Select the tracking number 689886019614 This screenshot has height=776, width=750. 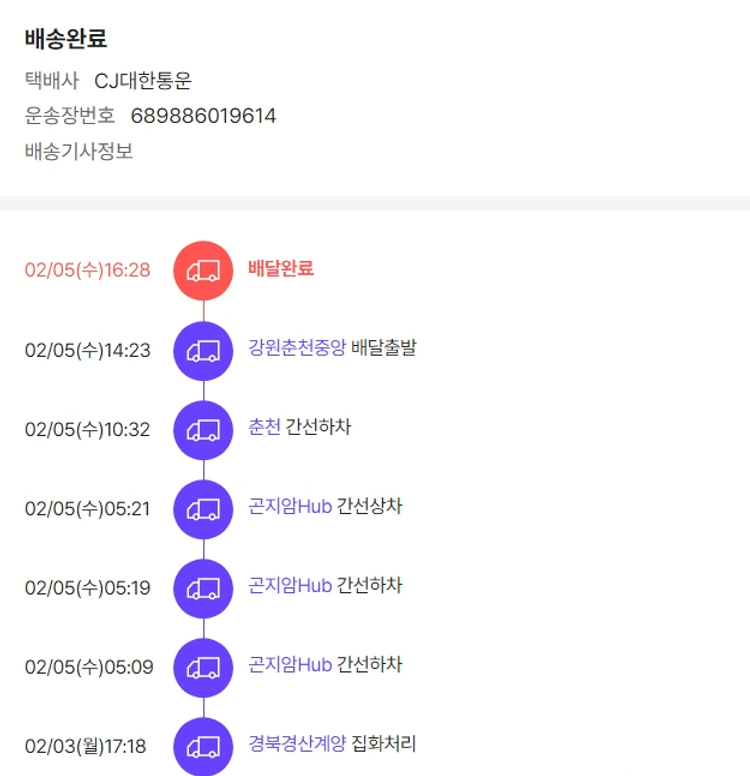point(203,116)
